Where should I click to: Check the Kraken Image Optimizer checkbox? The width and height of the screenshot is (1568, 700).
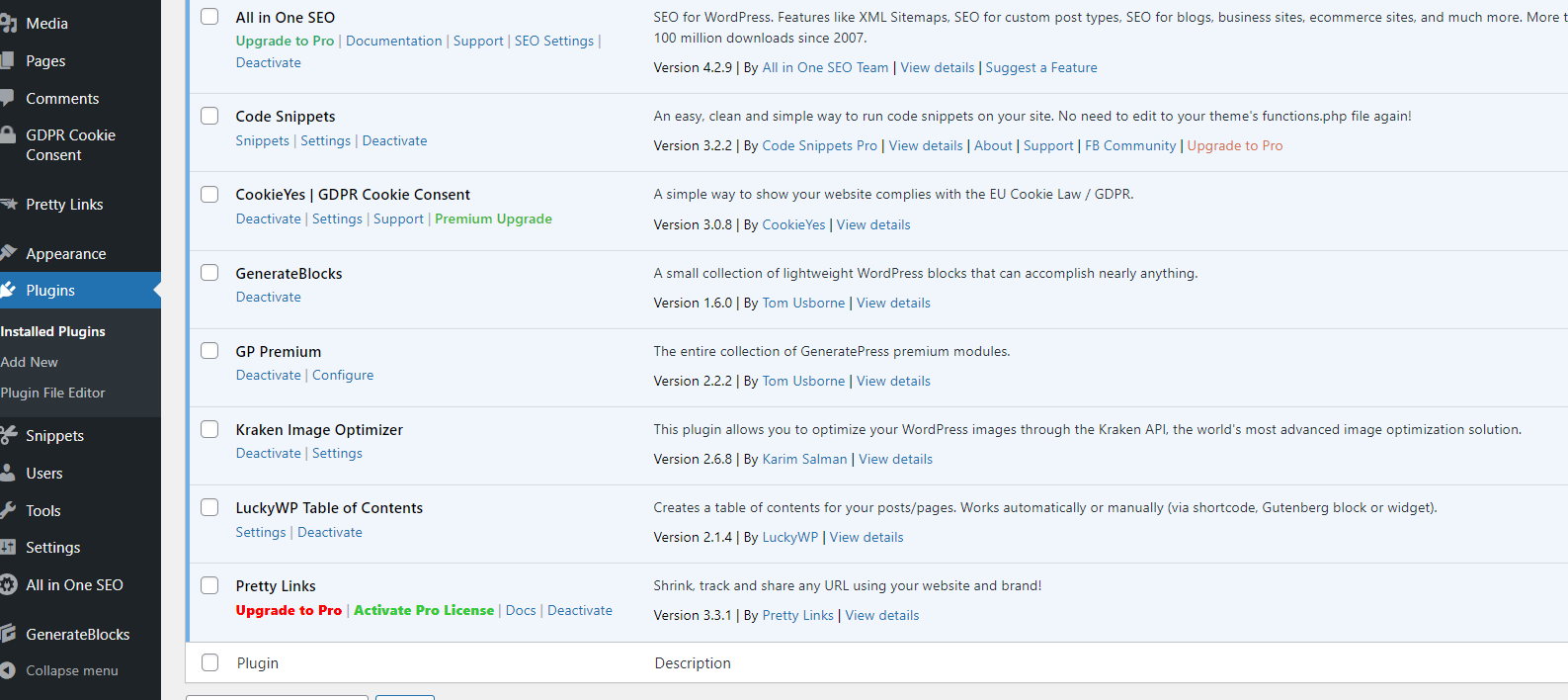(x=209, y=429)
